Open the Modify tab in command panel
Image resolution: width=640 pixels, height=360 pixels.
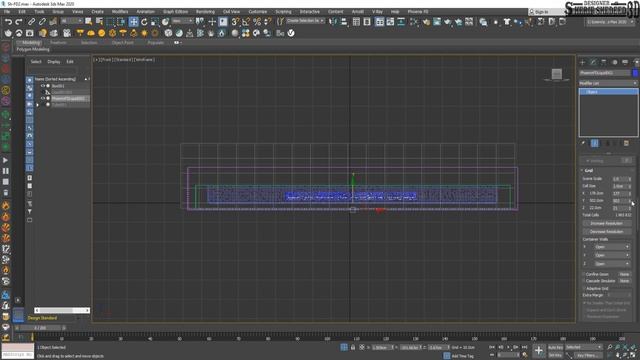[x=593, y=62]
